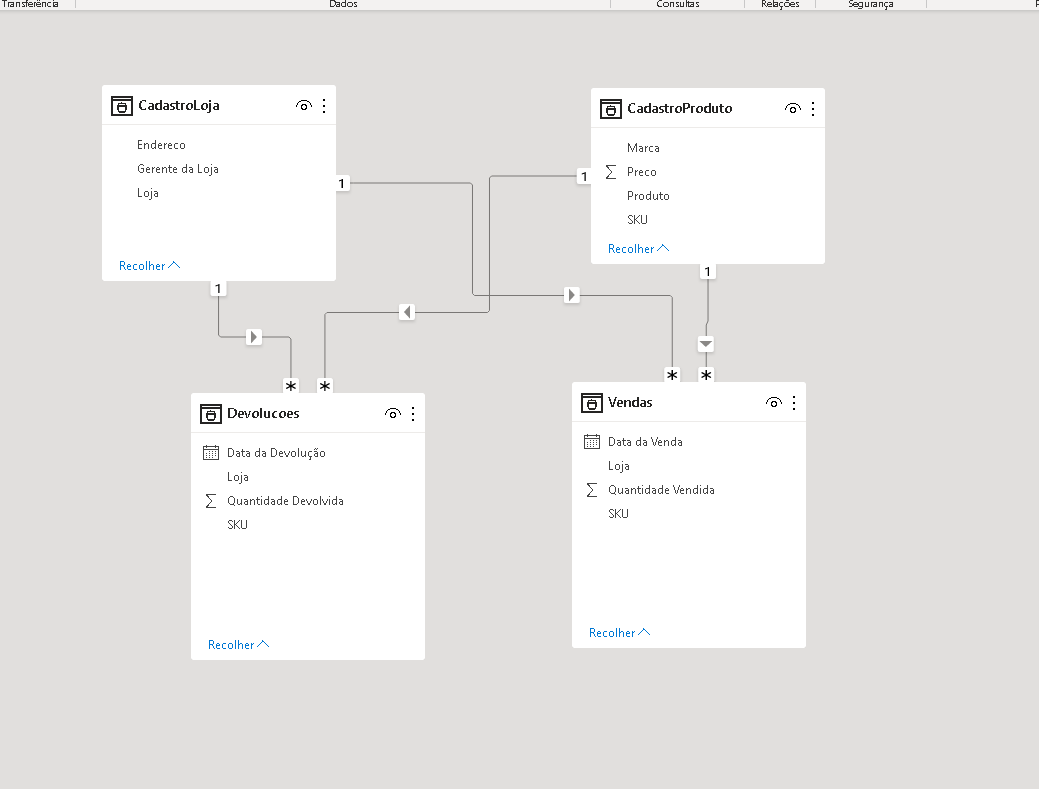Screen dimensions: 1039x789
Task: Open more options menu on Devolucoes table
Action: click(413, 413)
